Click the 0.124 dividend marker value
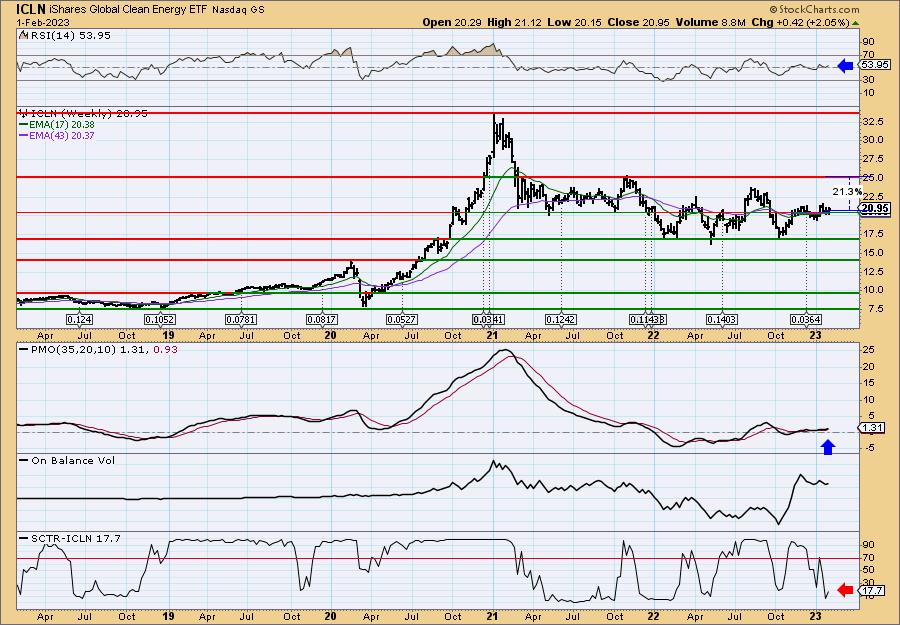 79,320
